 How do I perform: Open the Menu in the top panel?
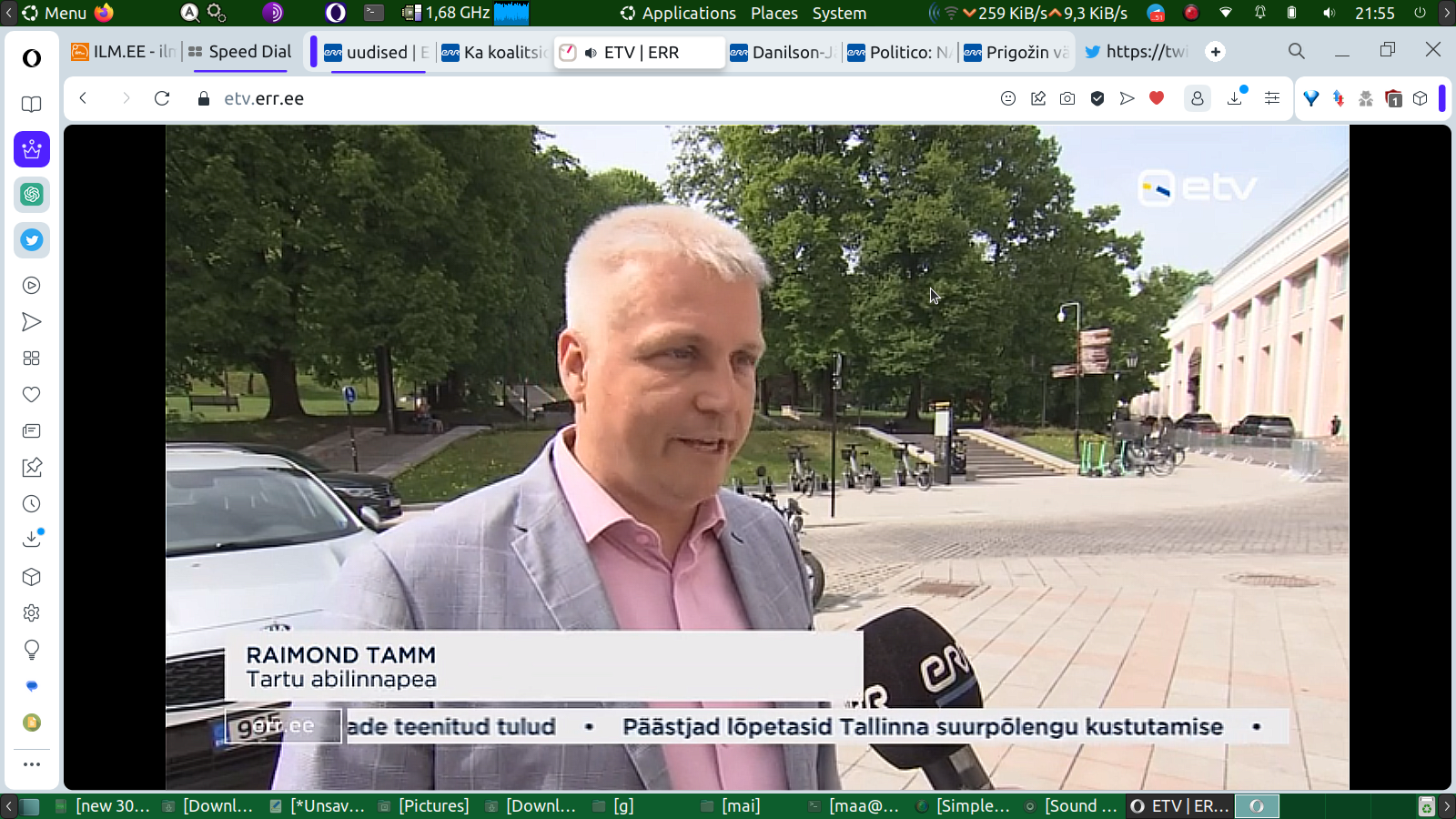click(x=55, y=13)
